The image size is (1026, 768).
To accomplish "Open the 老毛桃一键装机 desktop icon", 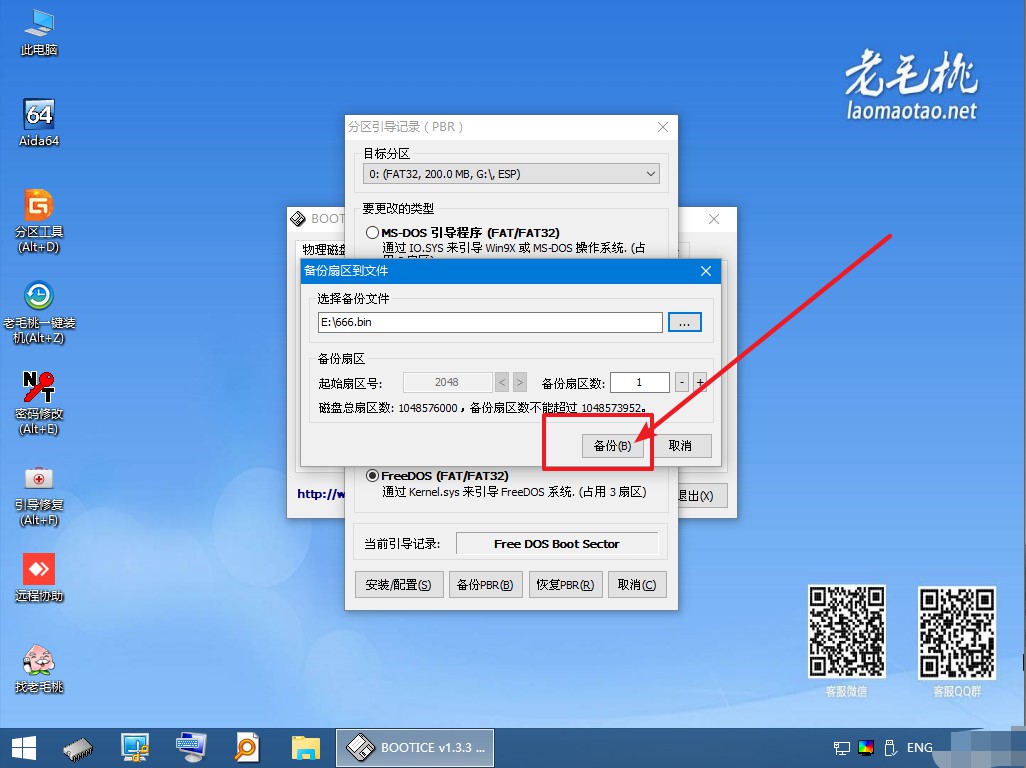I will tap(39, 312).
